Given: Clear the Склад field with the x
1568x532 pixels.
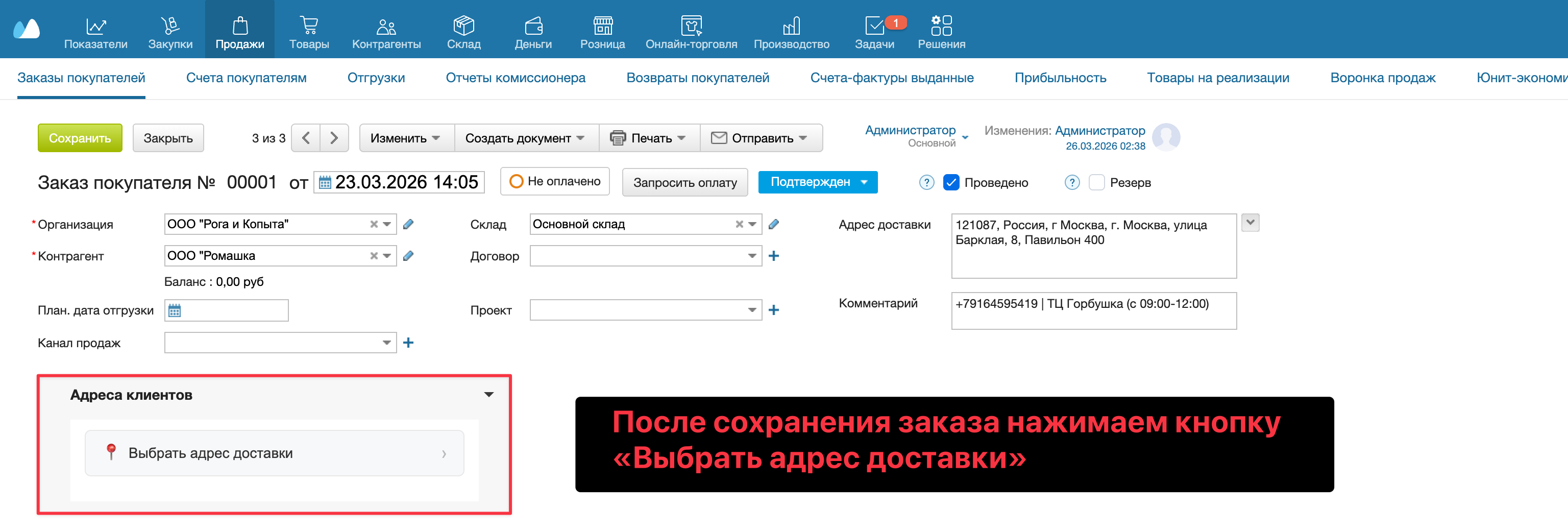Looking at the screenshot, I should click(x=739, y=224).
